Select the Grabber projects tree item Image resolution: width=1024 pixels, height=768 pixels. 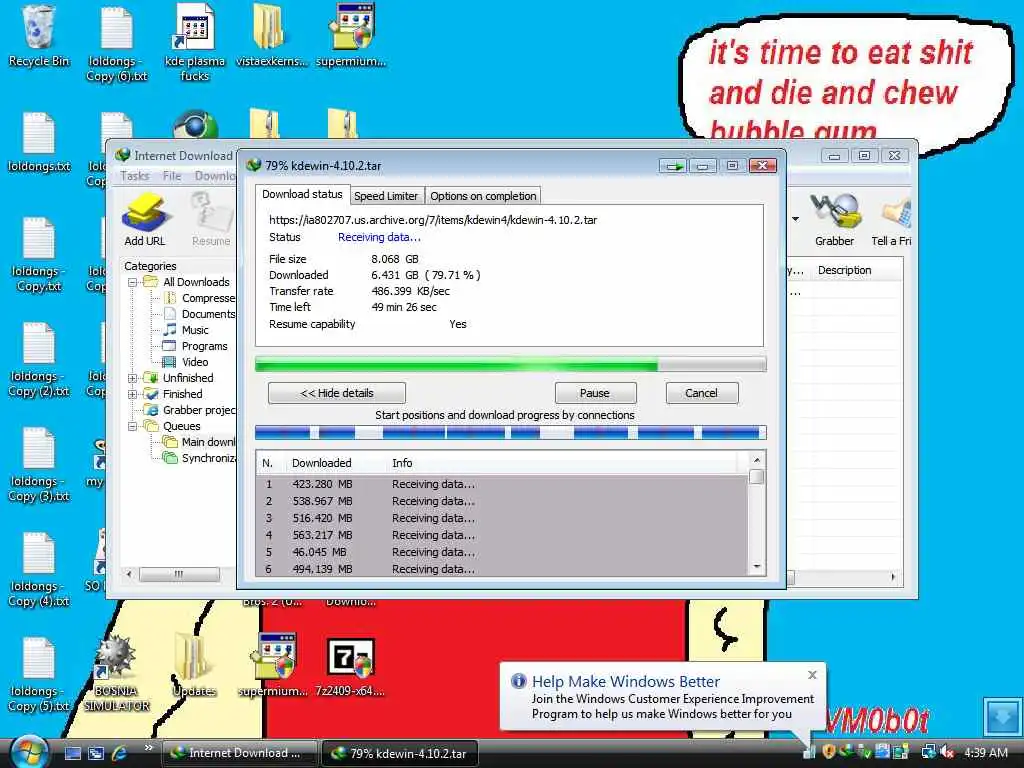(x=190, y=410)
